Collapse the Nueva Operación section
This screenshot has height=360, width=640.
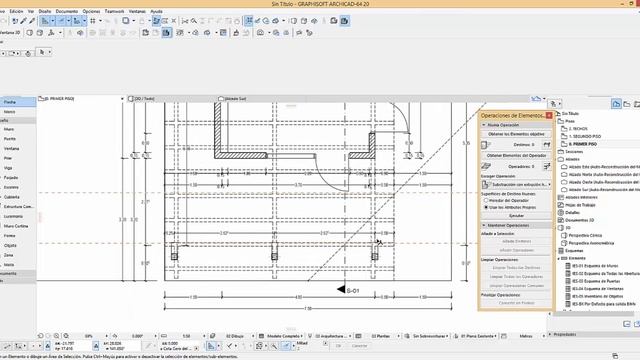tap(484, 125)
